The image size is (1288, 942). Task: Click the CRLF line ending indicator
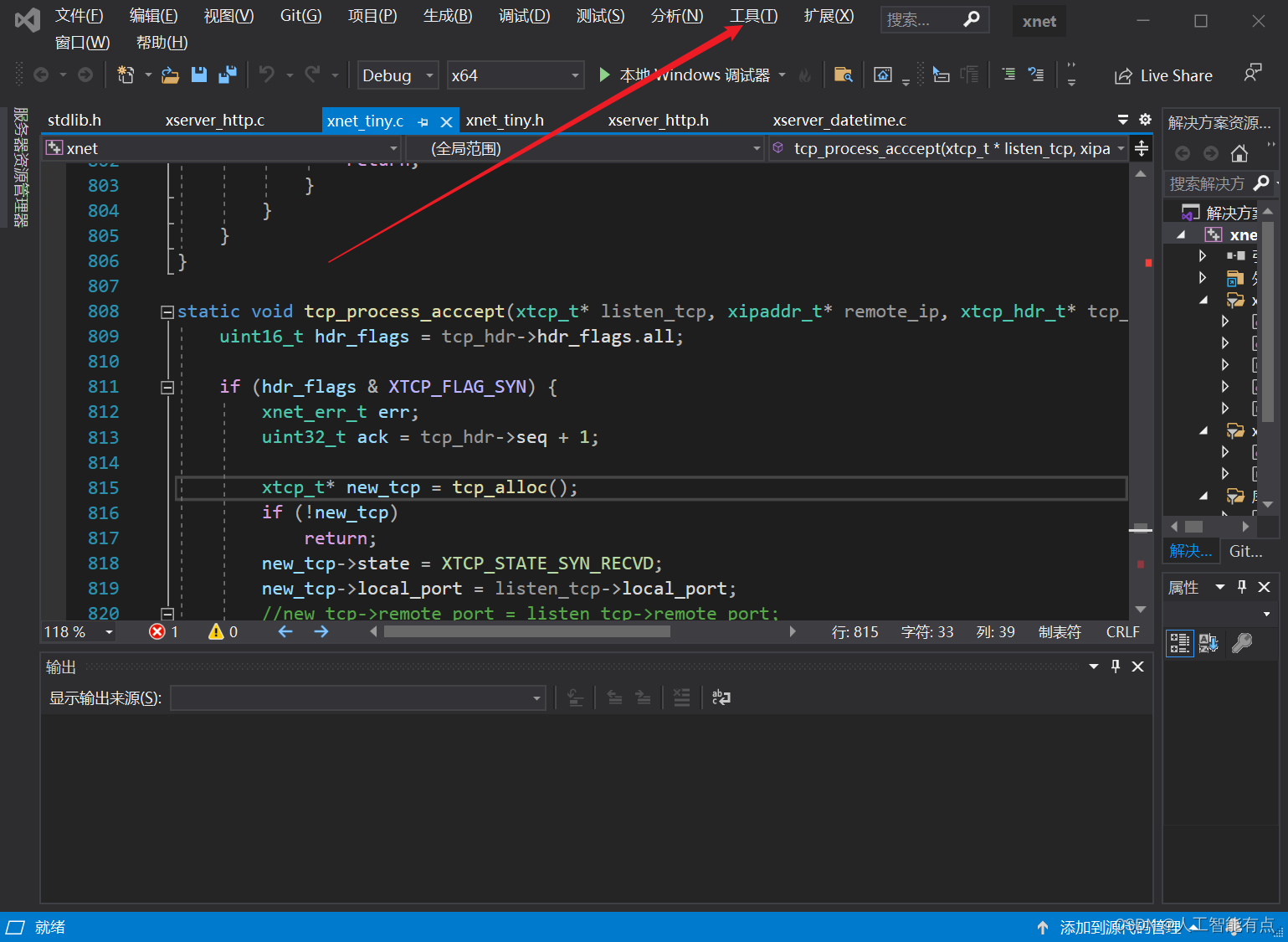pos(1122,632)
